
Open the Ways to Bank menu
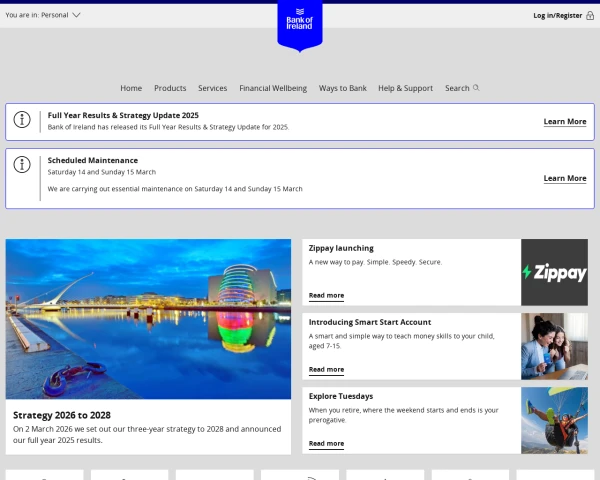[342, 88]
